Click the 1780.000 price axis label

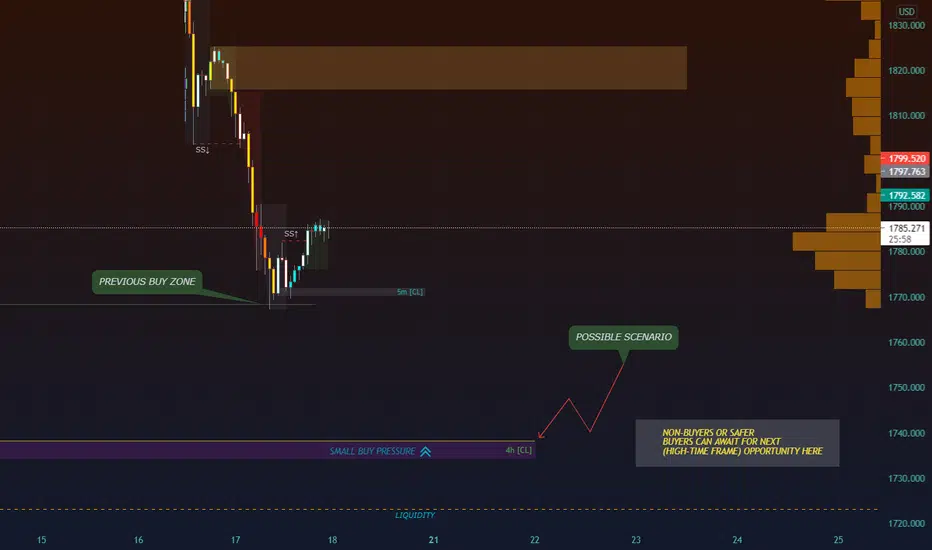coord(906,252)
